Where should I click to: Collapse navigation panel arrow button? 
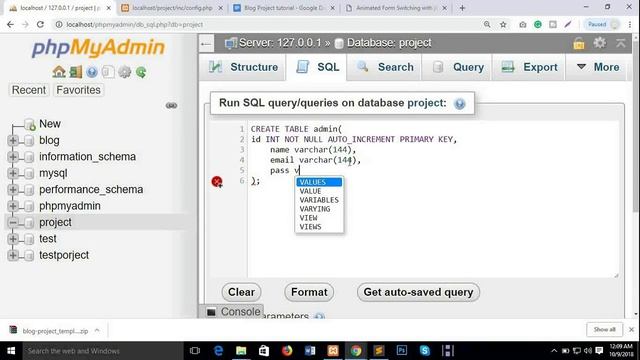point(206,43)
